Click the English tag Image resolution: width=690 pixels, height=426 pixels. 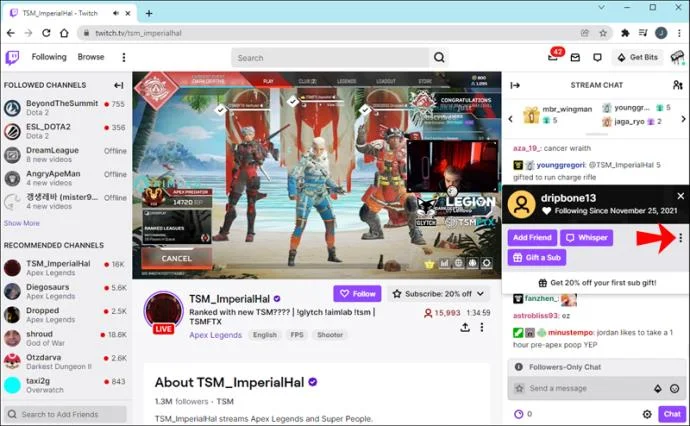264,335
